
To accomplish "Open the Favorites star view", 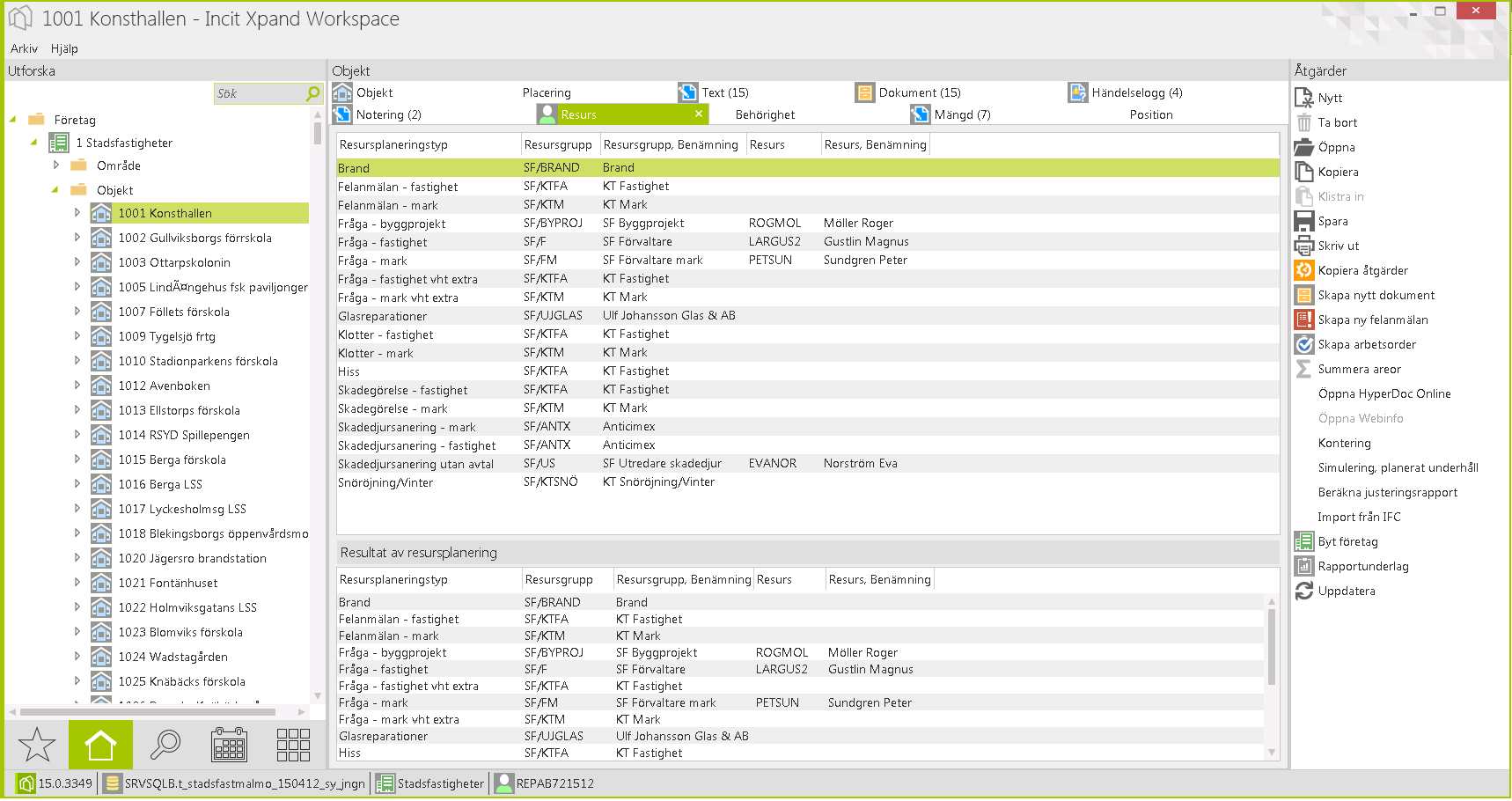I will 37,745.
